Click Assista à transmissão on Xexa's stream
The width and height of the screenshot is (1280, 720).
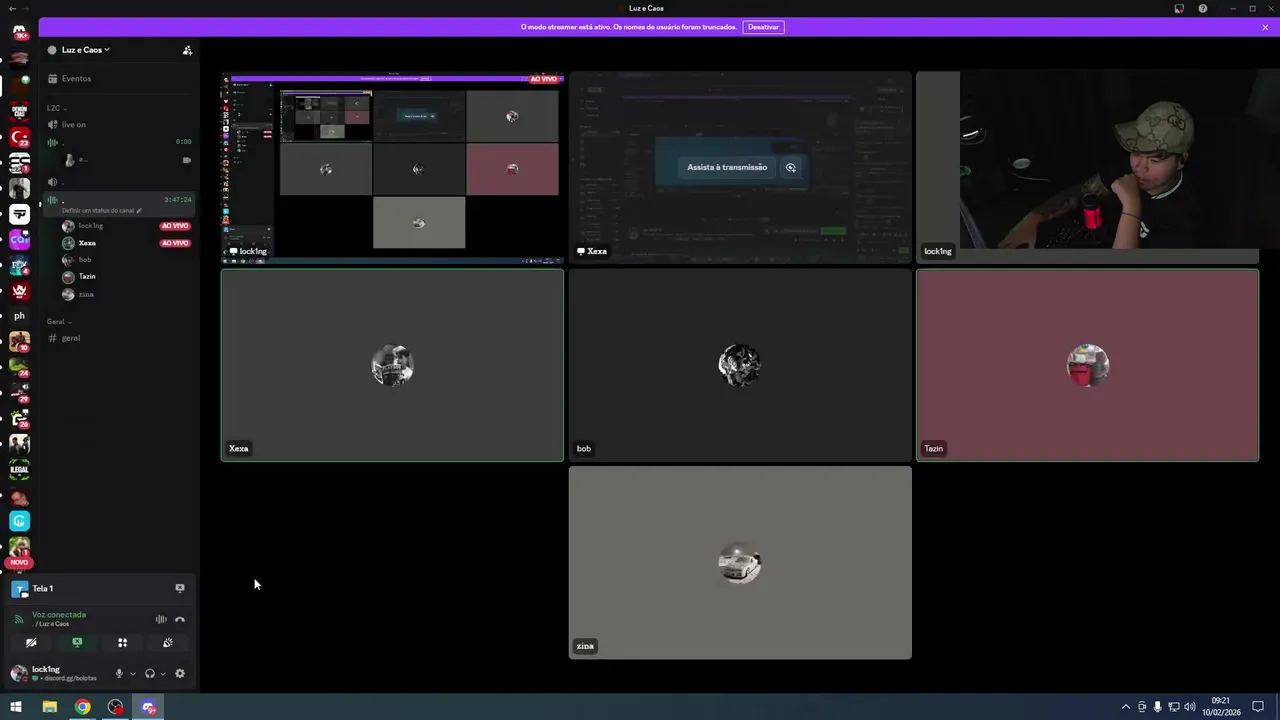coord(727,167)
